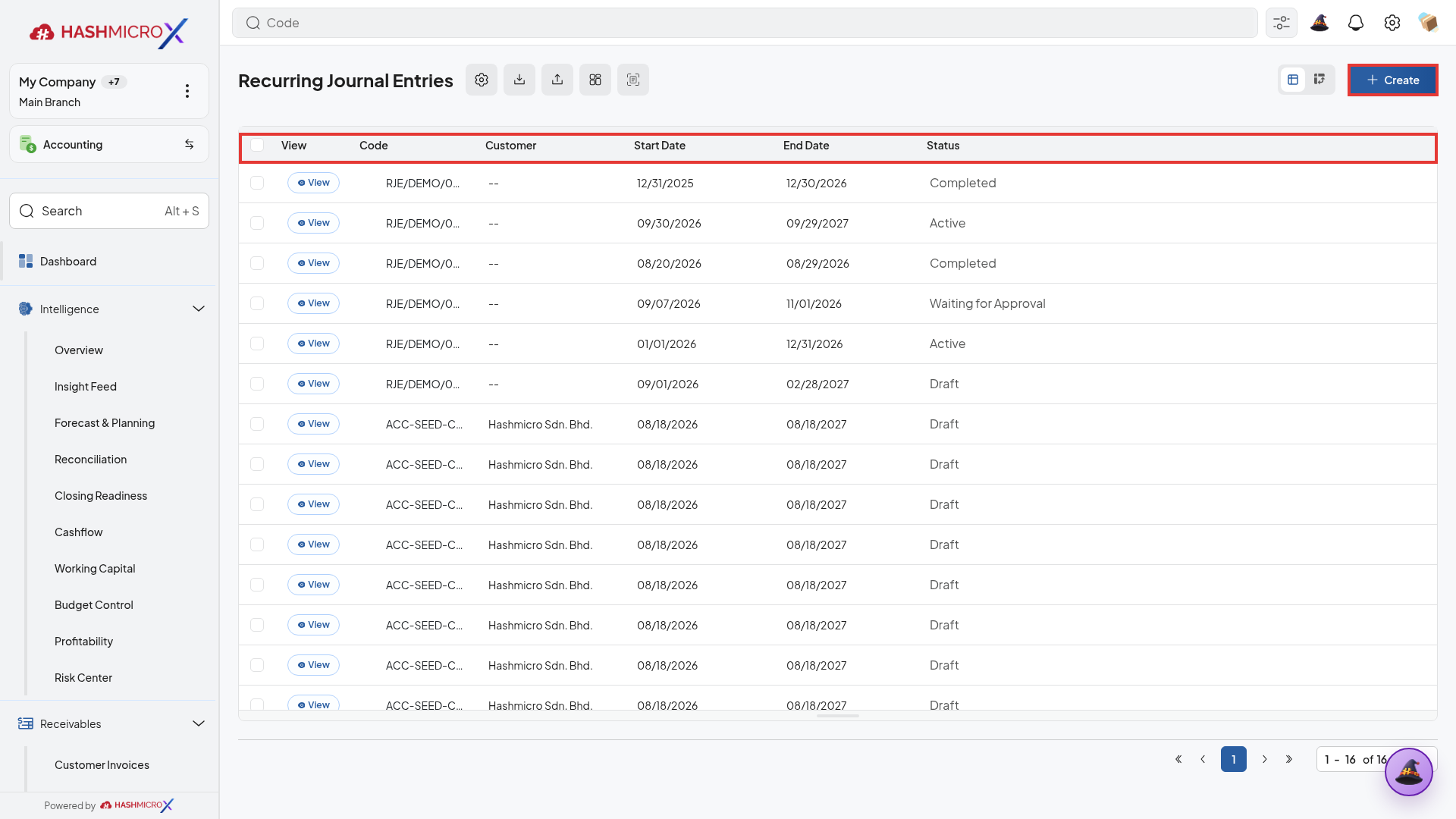Toggle the select-all checkbox in the header

click(x=257, y=145)
